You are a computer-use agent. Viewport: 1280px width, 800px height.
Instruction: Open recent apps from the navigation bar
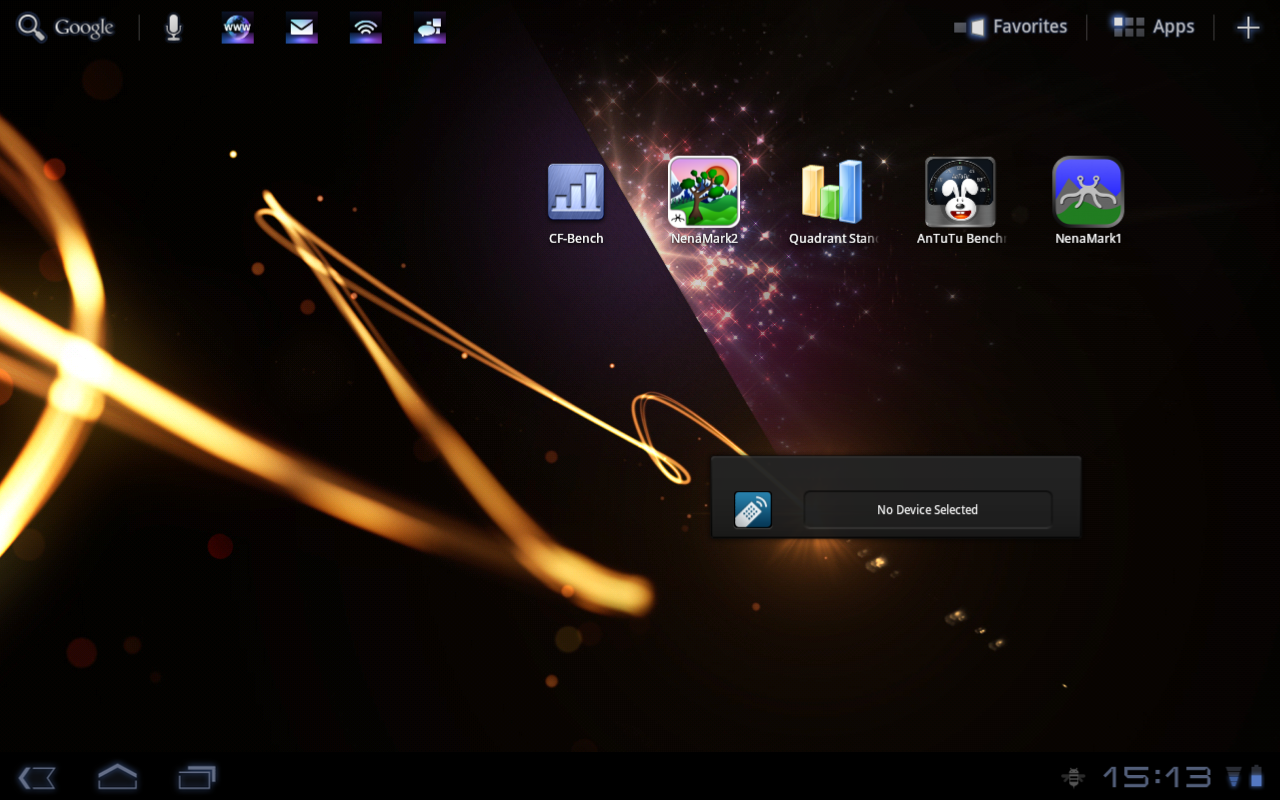tap(197, 777)
